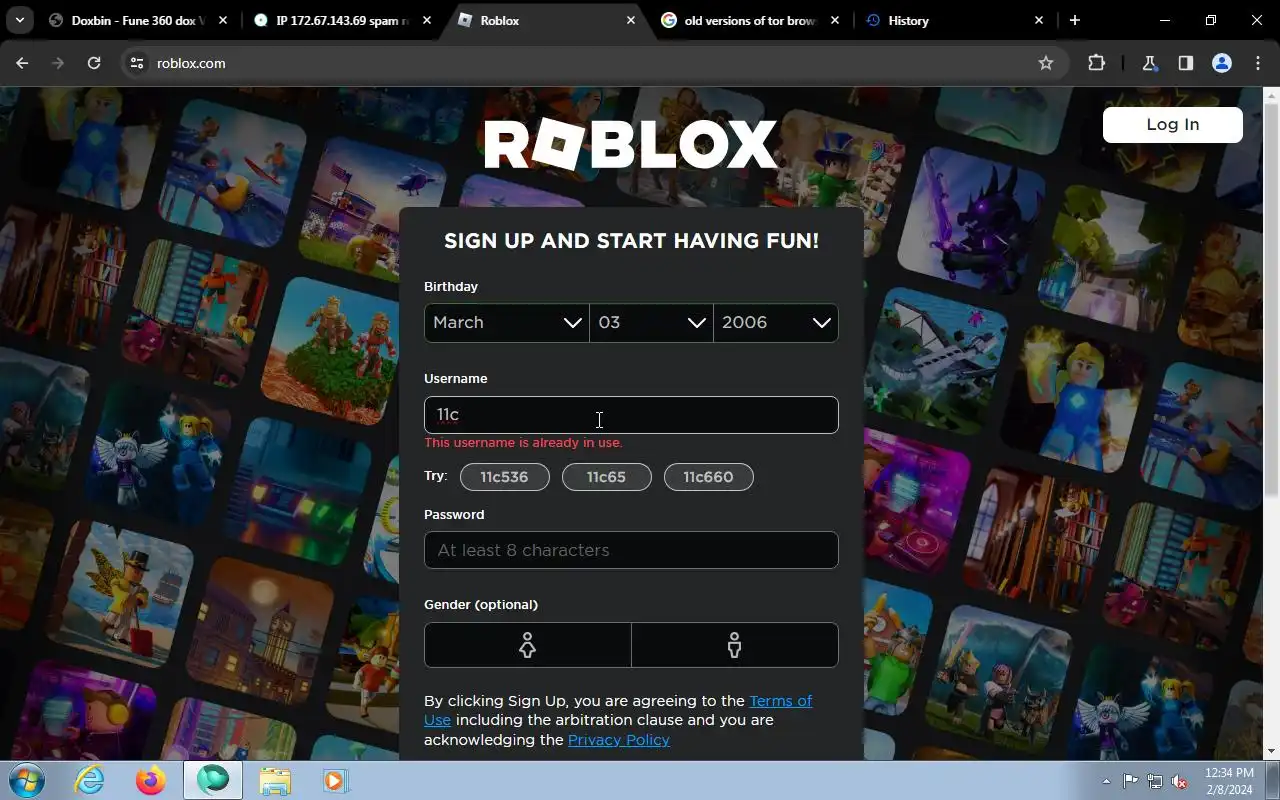Open the birthday year dropdown showing 2006
This screenshot has width=1280, height=800.
(x=776, y=322)
